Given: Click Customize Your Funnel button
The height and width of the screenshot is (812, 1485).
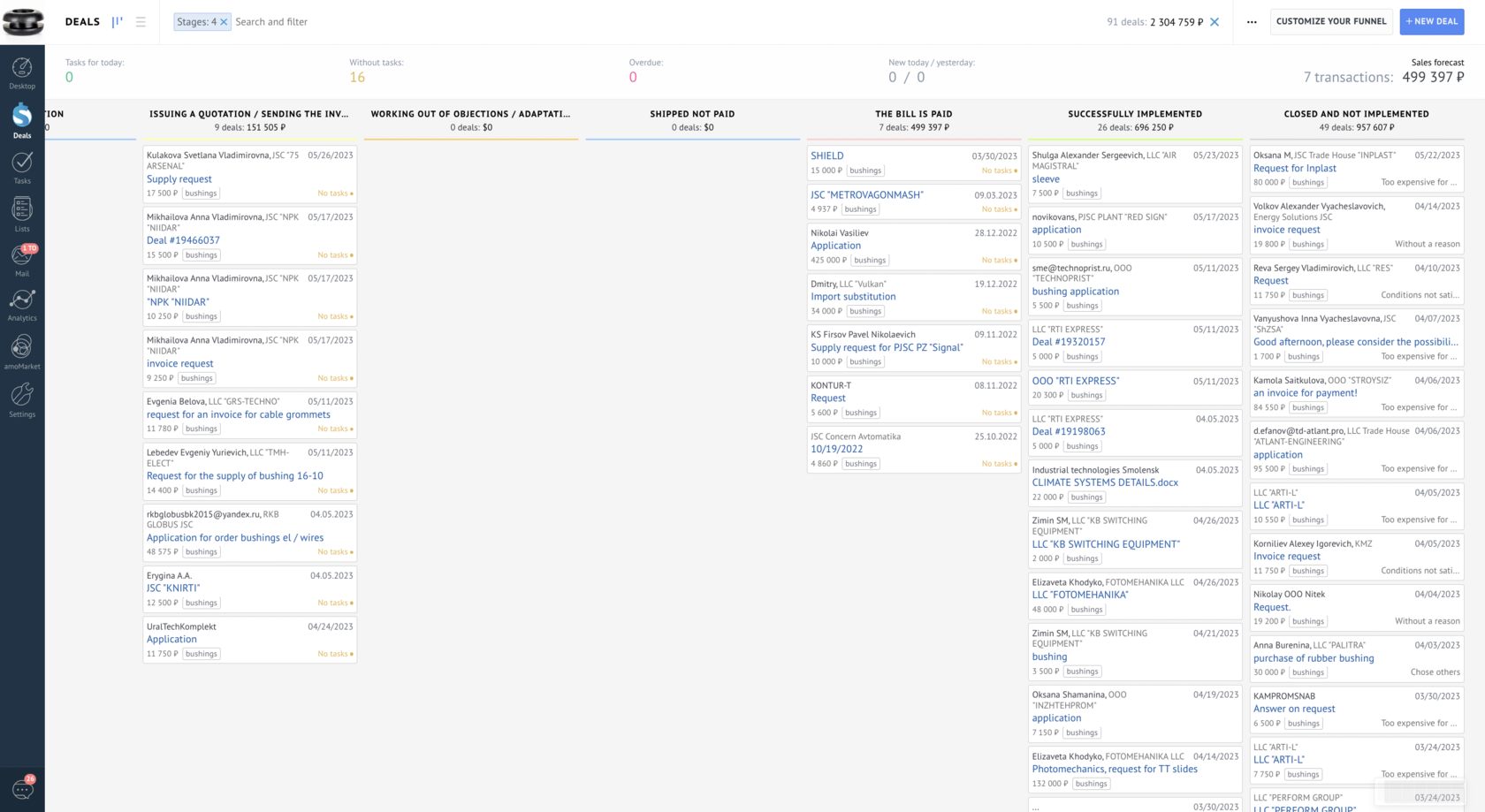Looking at the screenshot, I should (x=1331, y=21).
